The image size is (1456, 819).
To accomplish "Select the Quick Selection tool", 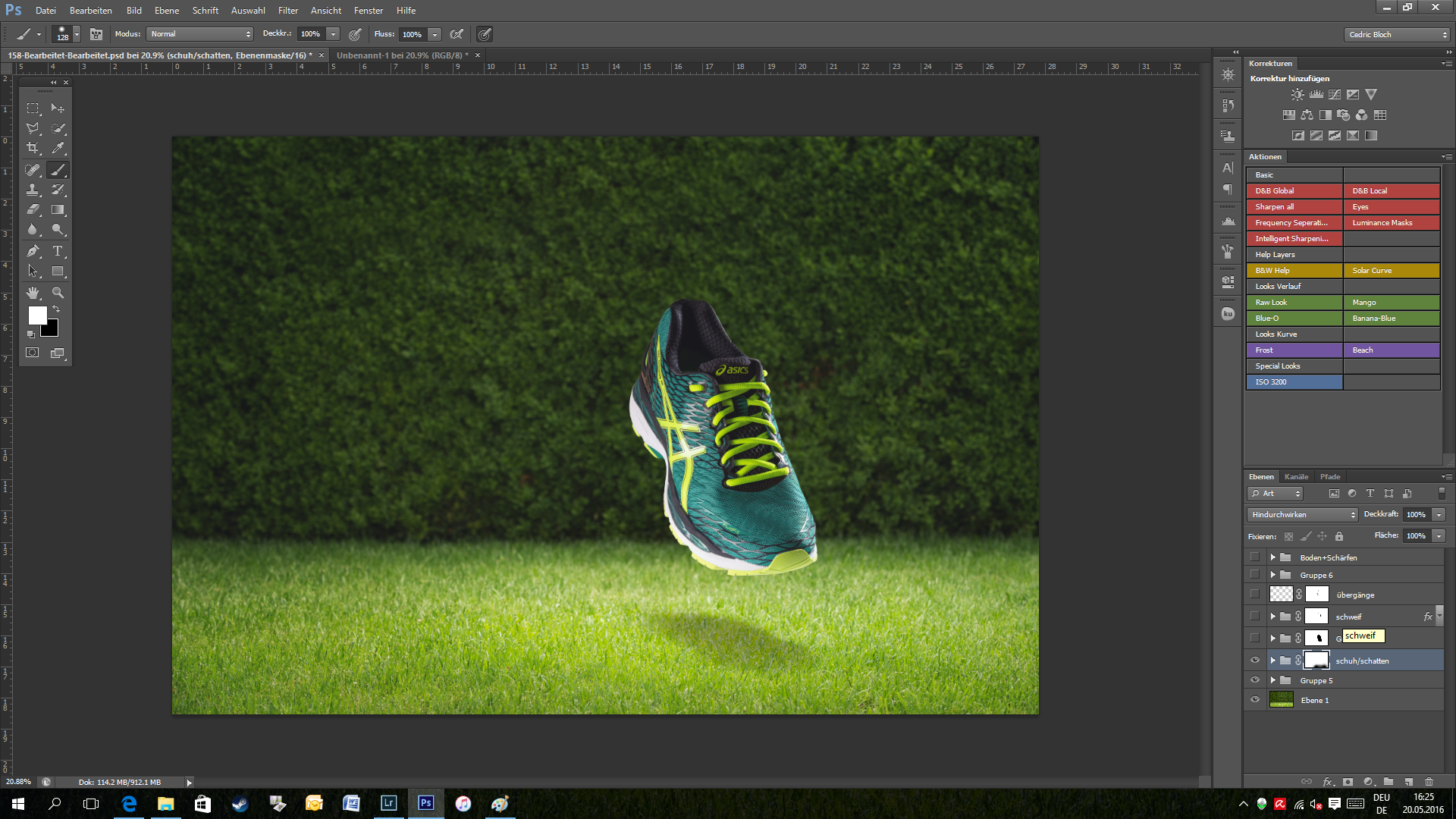I will click(x=58, y=128).
